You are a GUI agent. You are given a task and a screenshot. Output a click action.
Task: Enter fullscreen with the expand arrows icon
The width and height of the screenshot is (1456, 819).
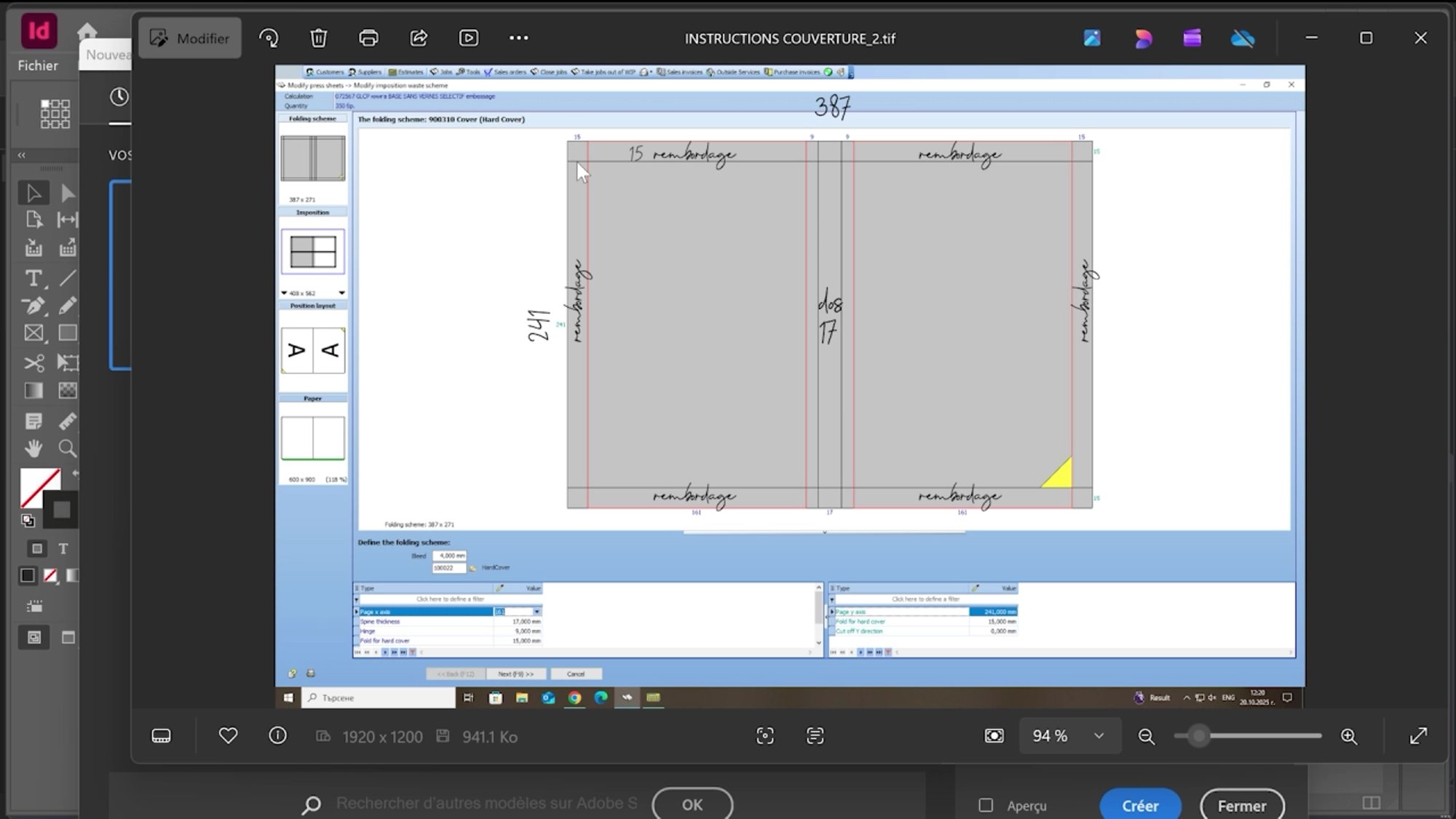click(x=1418, y=736)
